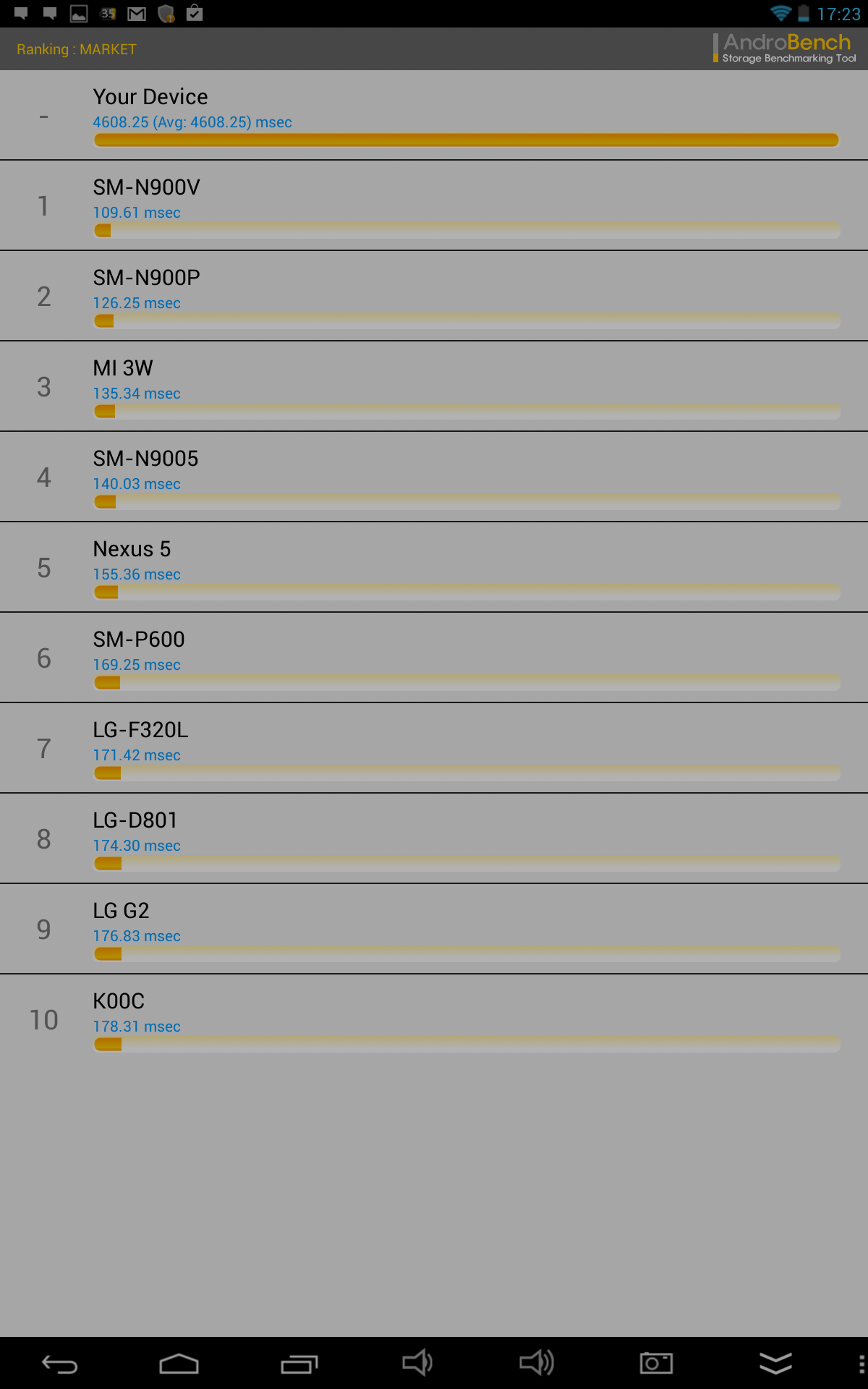This screenshot has height=1389, width=868.
Task: Open the three-dot overflow menu
Action: coord(861,1364)
